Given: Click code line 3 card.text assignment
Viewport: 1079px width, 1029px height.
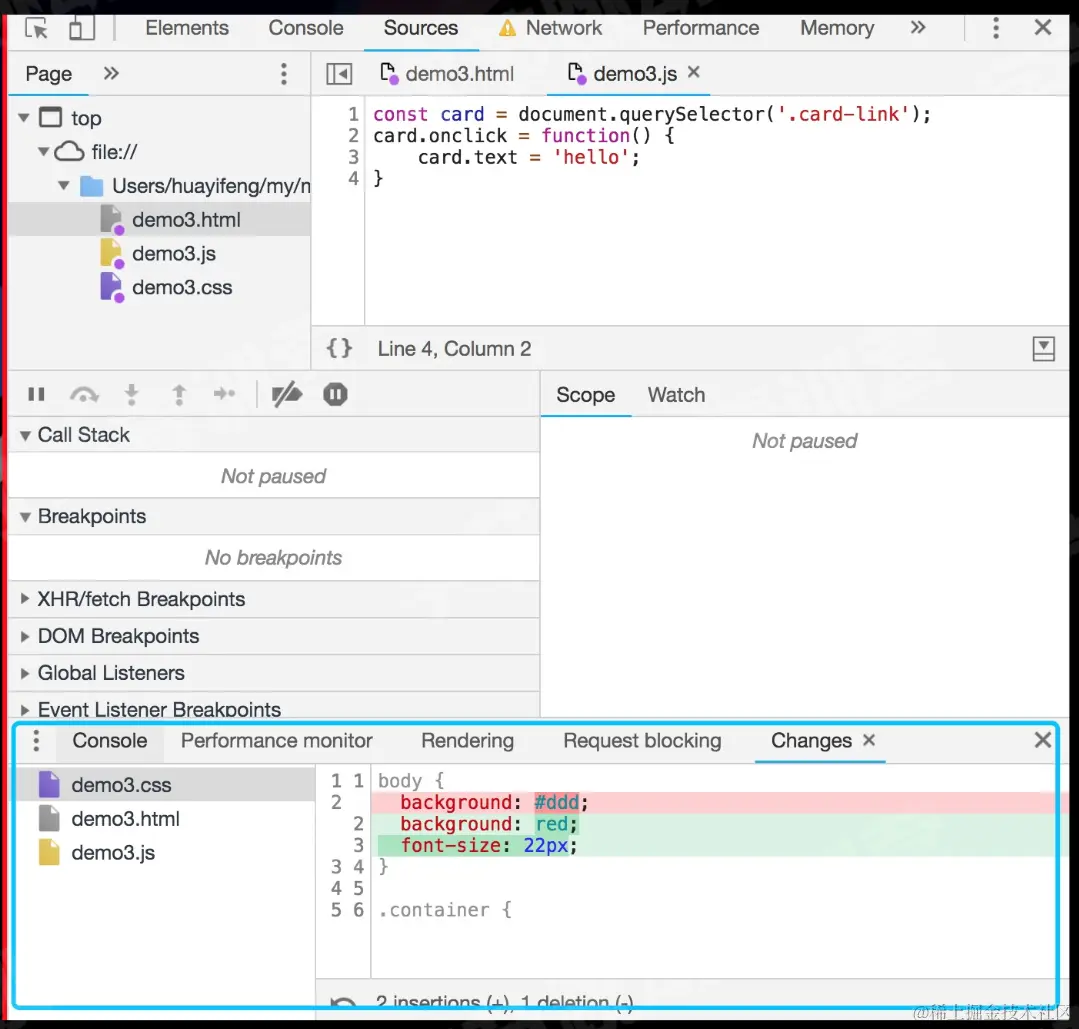Looking at the screenshot, I should click(x=528, y=157).
